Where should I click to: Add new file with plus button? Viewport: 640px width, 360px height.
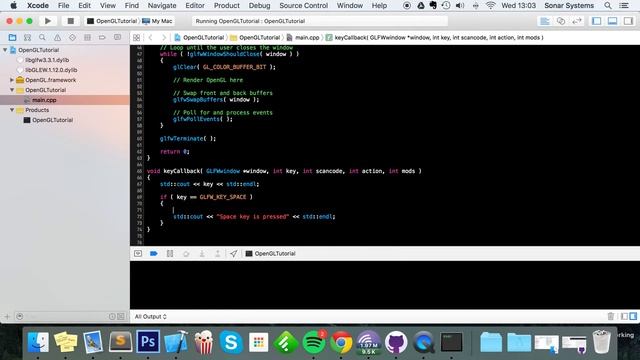(7, 316)
